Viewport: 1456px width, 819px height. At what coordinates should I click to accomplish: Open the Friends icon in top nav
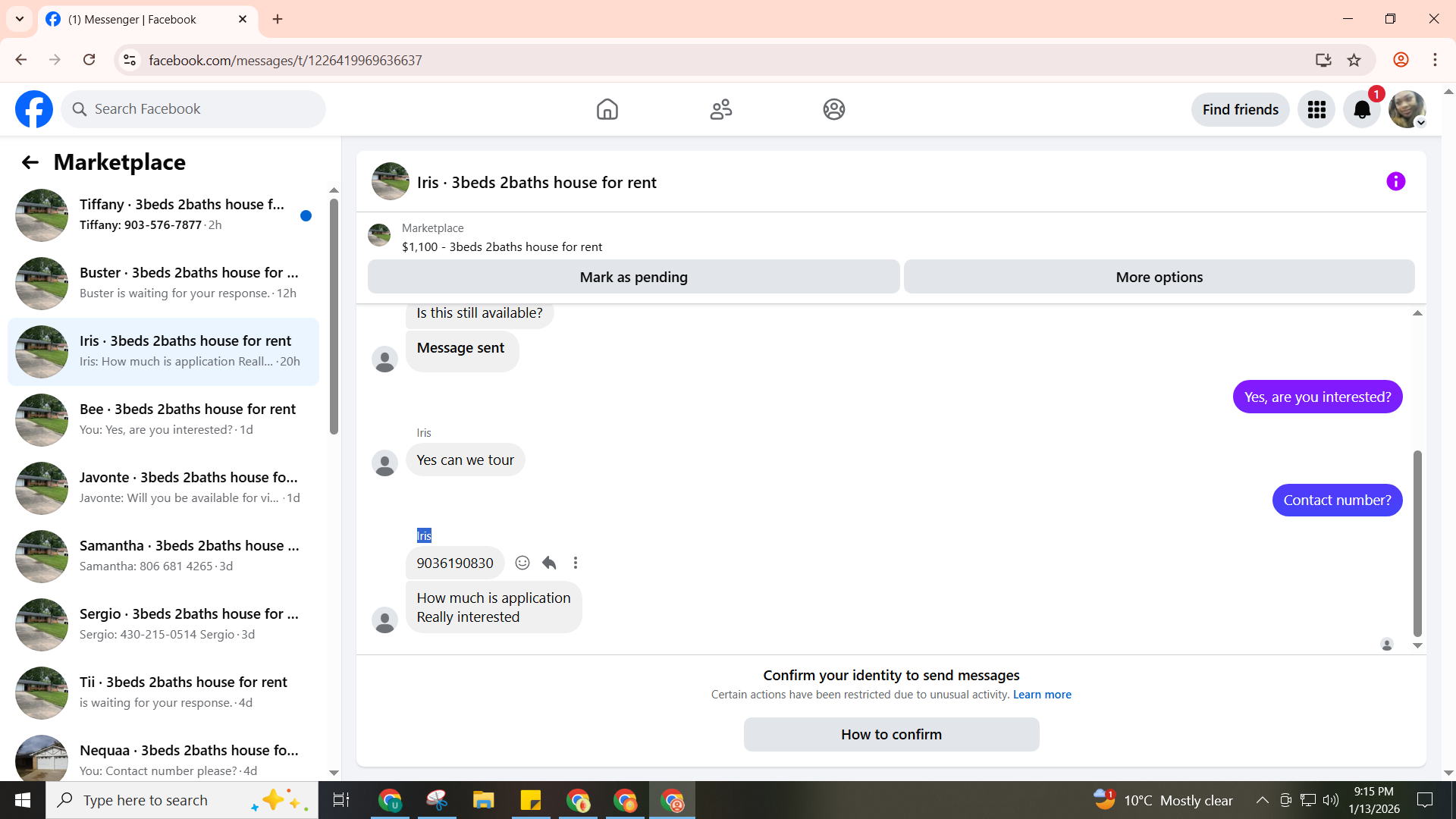pos(720,109)
